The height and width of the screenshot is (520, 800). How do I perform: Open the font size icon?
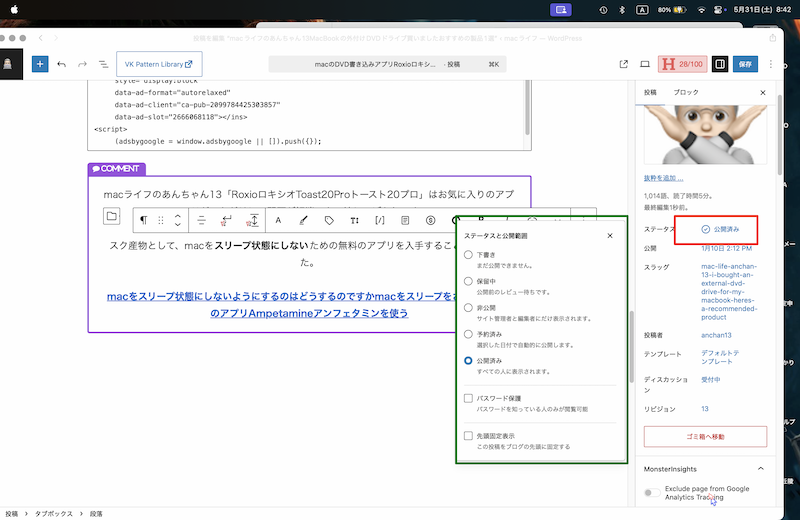[354, 220]
